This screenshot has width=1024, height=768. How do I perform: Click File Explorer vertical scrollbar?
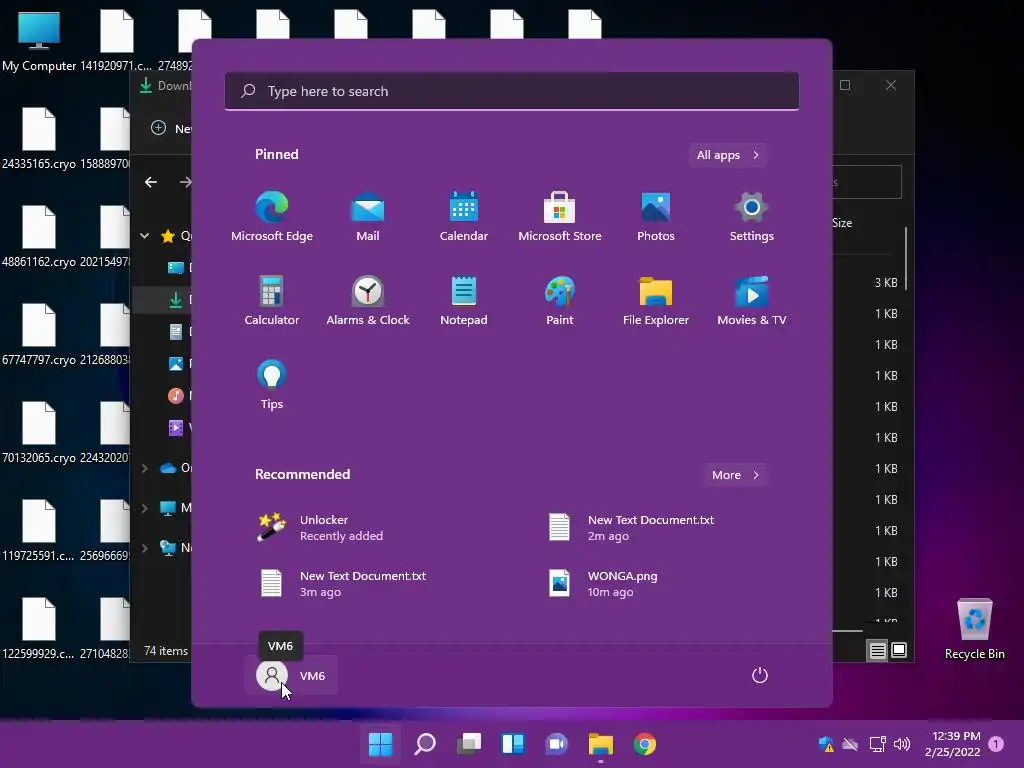click(906, 259)
